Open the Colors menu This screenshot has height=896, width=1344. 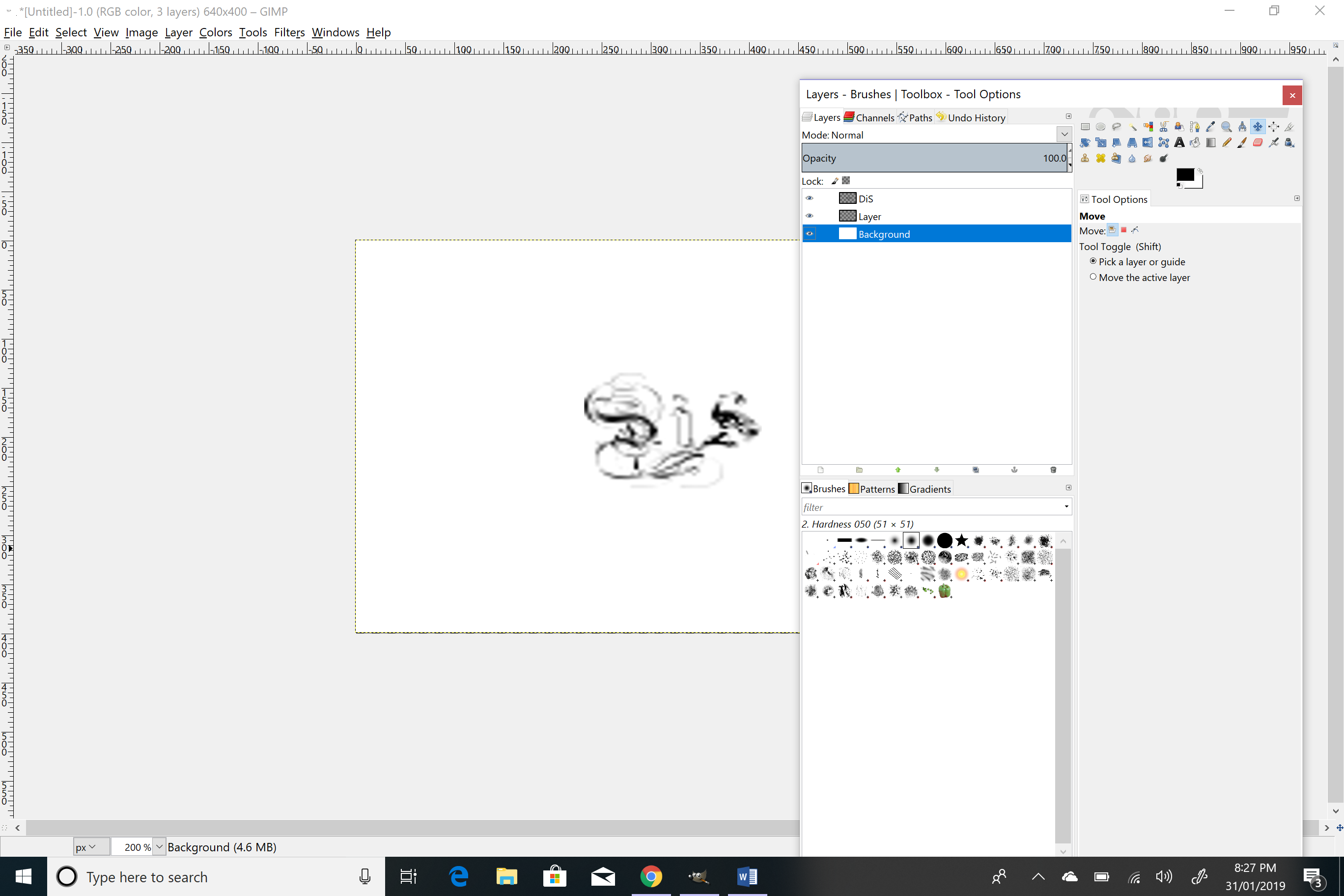216,32
